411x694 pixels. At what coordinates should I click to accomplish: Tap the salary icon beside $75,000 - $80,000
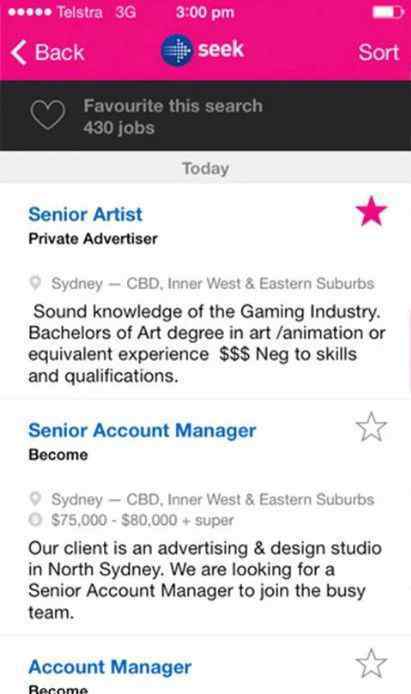point(35,520)
